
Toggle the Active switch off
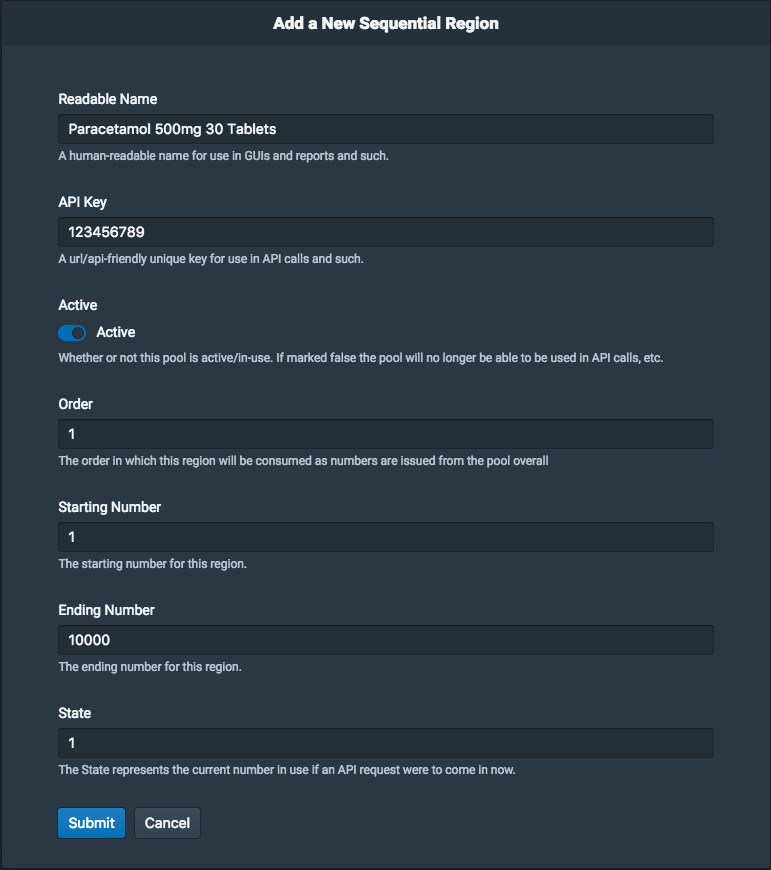click(x=72, y=332)
